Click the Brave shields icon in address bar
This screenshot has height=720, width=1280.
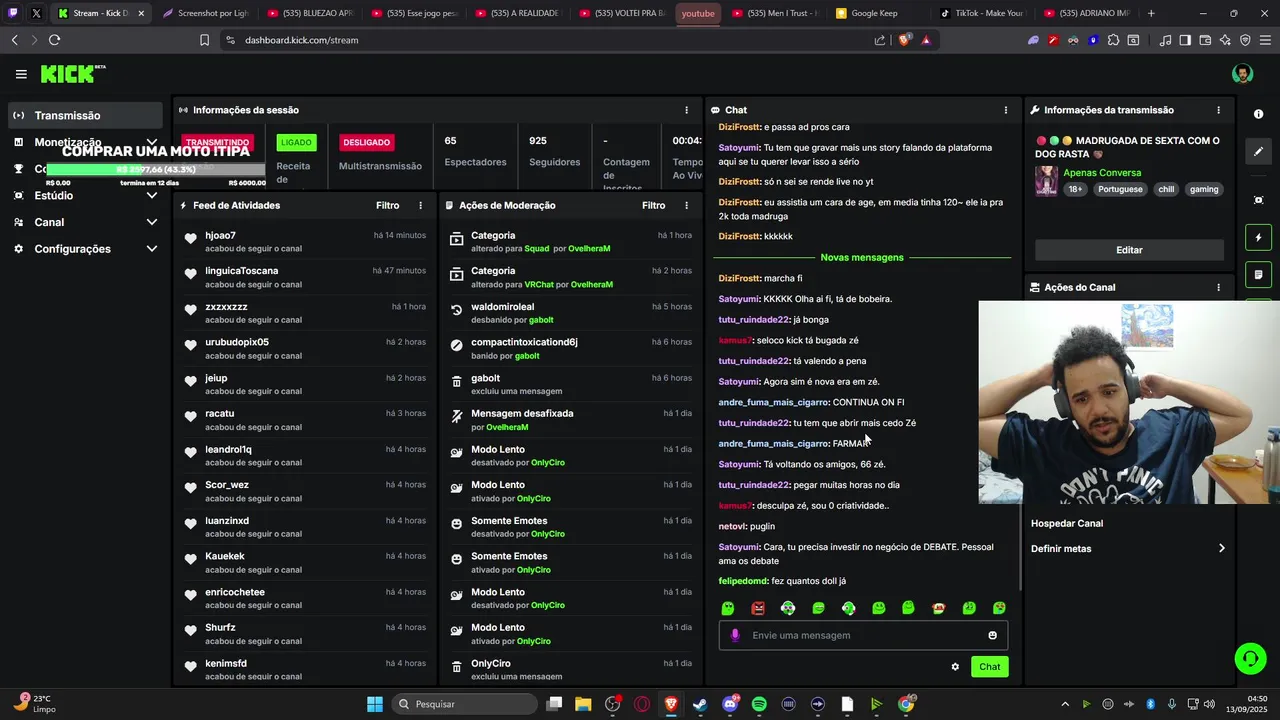click(905, 40)
